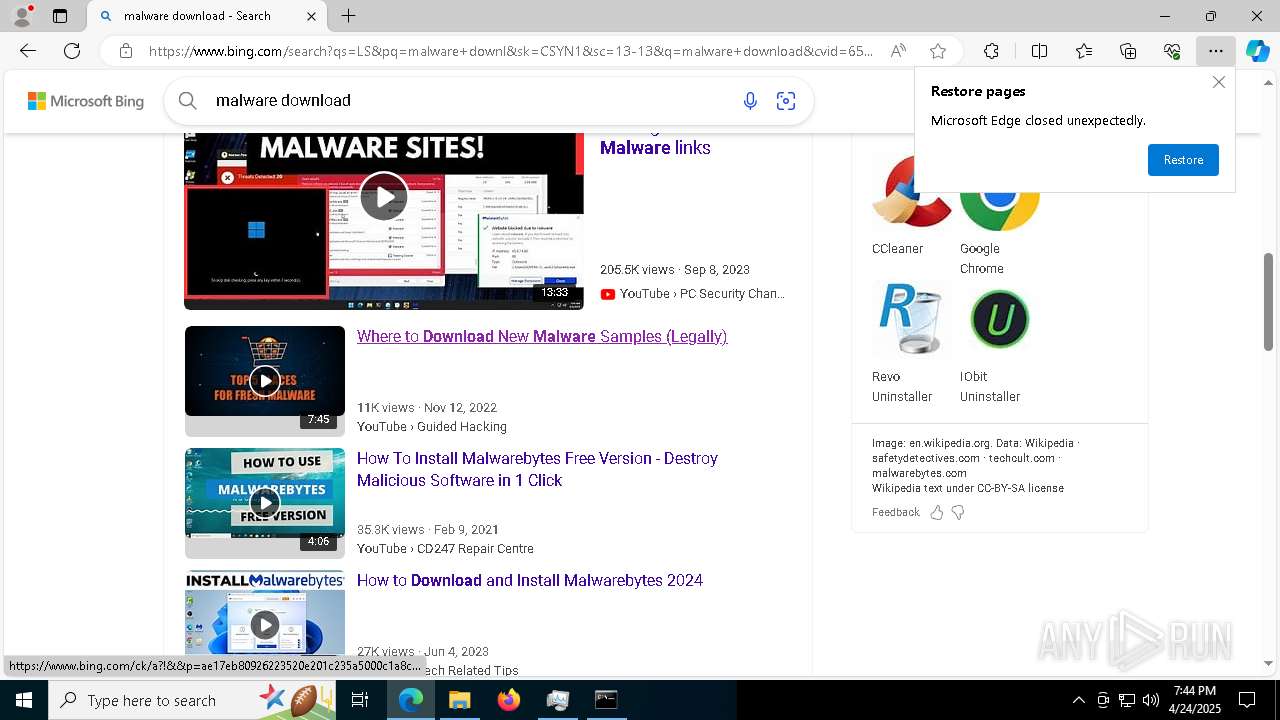Click the page vertical scrollbar
This screenshot has width=1280, height=720.
pyautogui.click(x=1268, y=301)
